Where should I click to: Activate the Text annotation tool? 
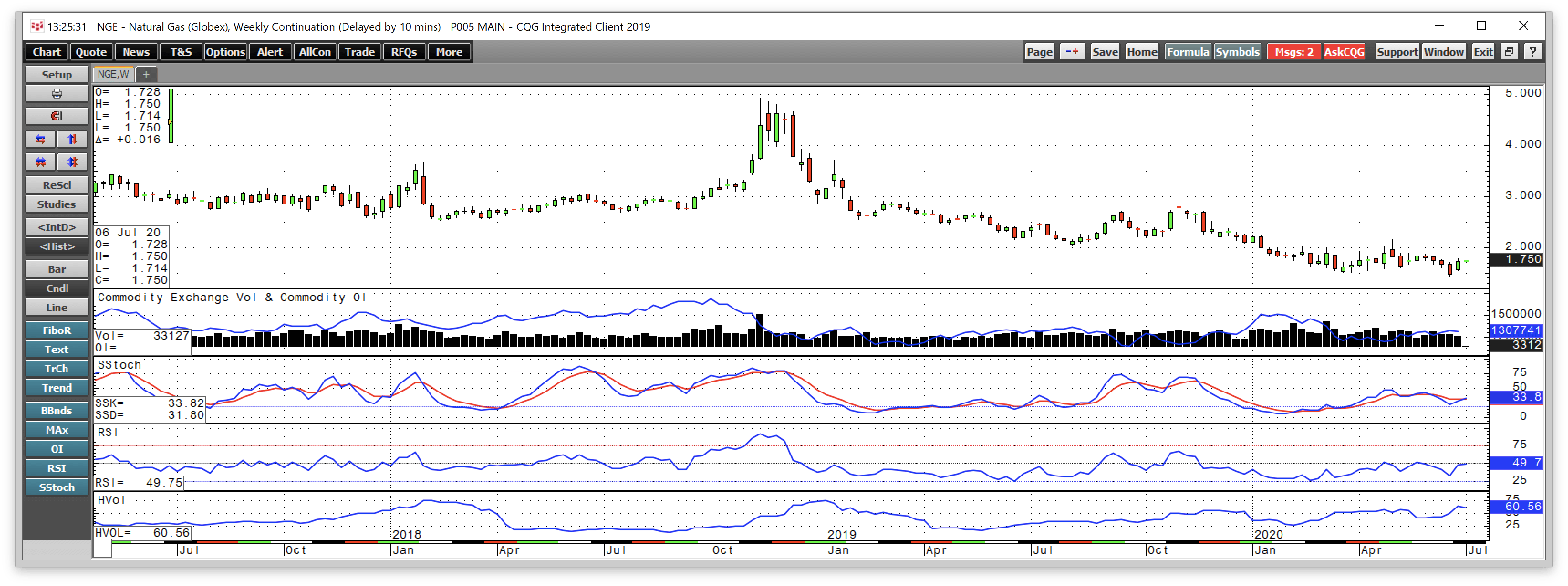coord(57,350)
